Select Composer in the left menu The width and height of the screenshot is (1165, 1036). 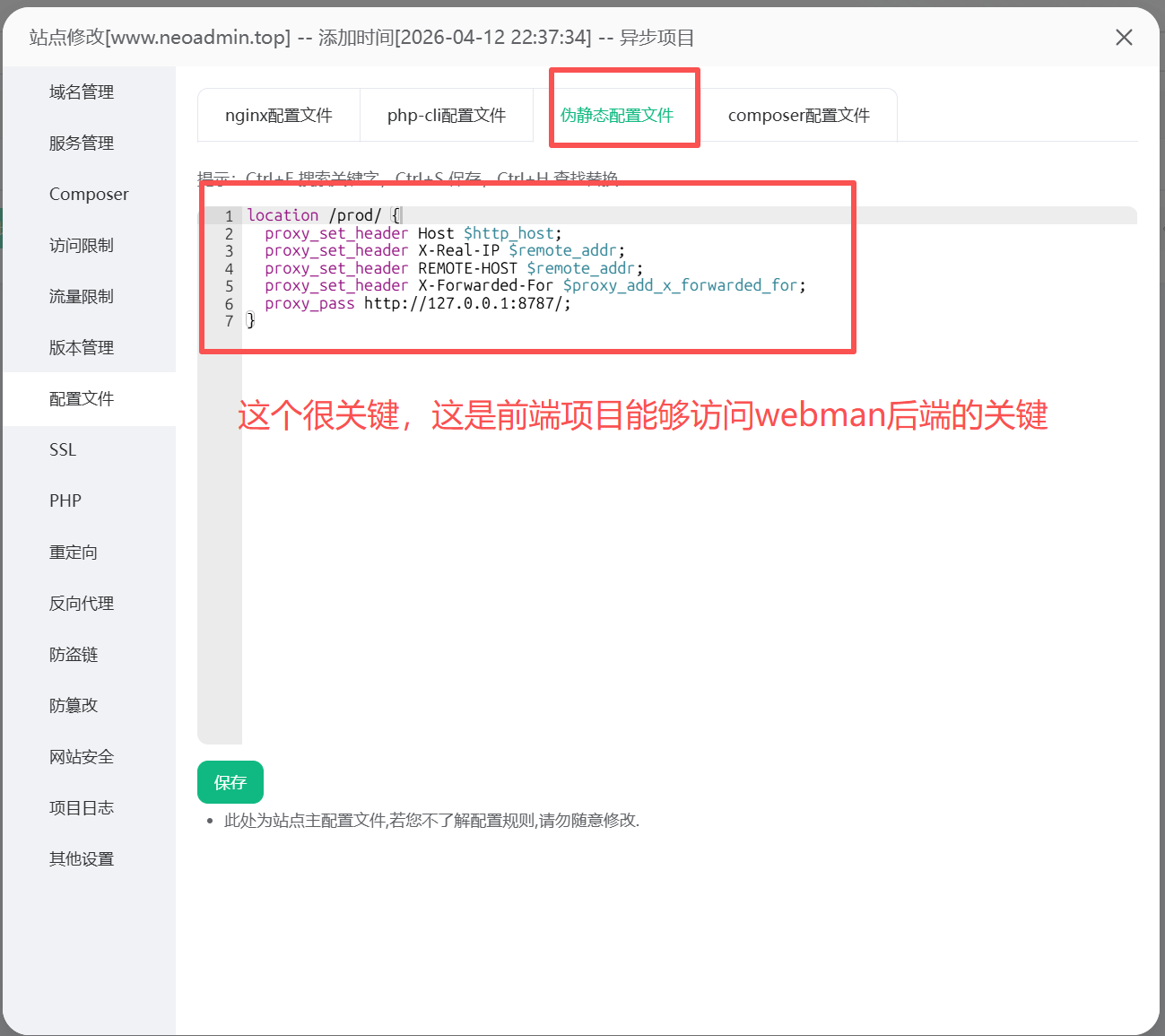[89, 195]
